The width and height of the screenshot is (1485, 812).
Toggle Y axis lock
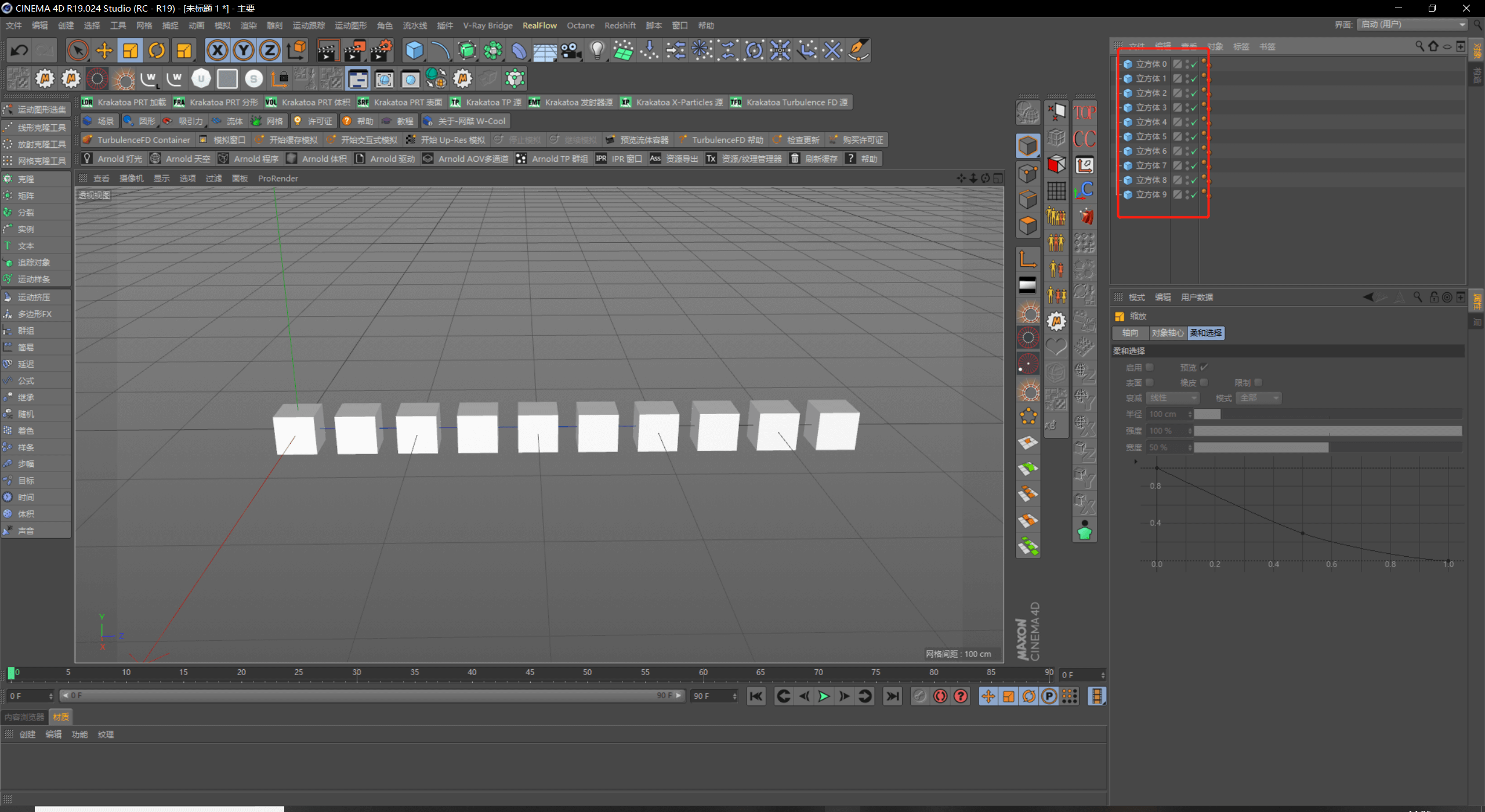click(x=244, y=50)
